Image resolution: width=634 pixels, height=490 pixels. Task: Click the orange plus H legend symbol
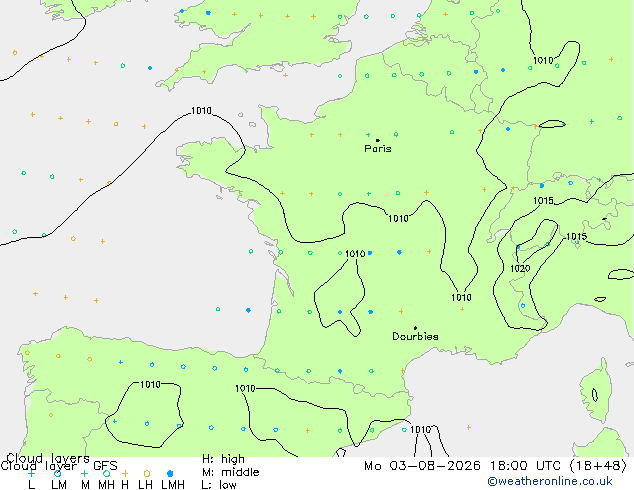(125, 473)
